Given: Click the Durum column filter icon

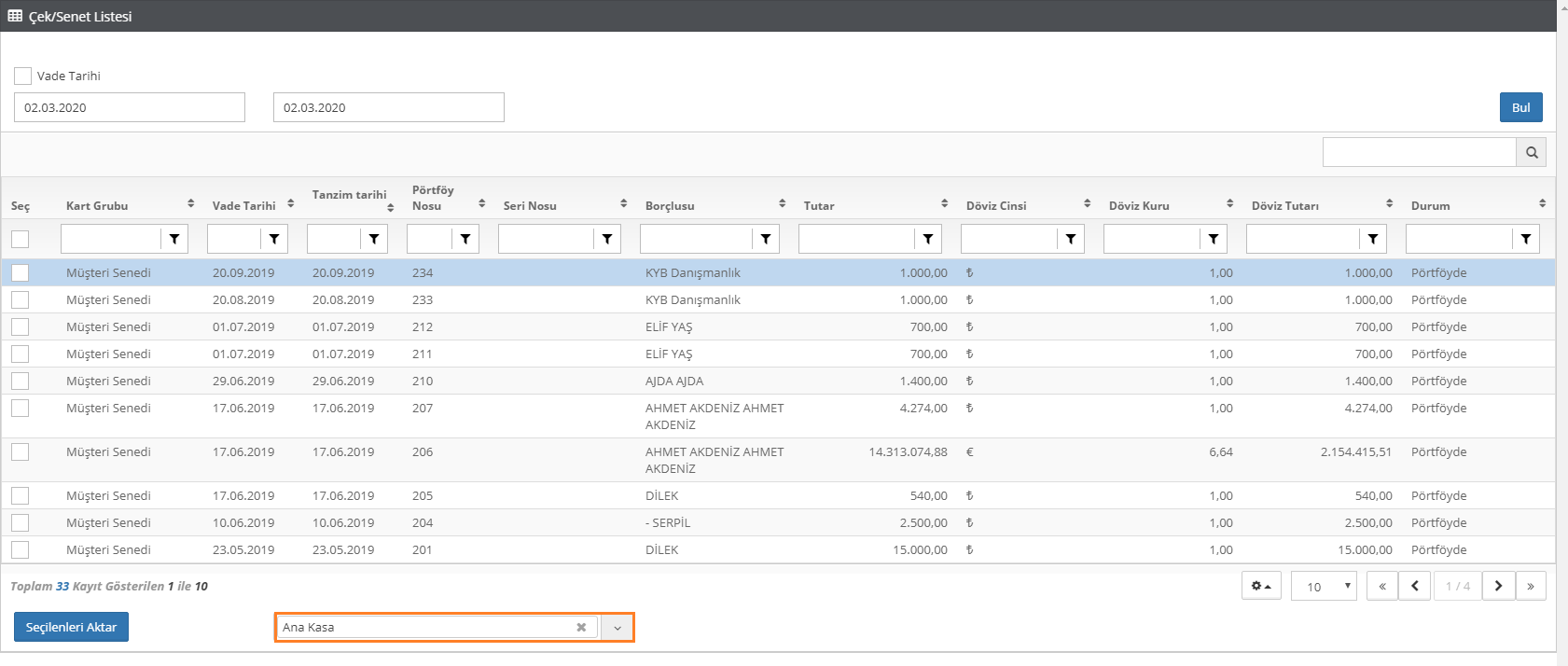Looking at the screenshot, I should (1525, 240).
